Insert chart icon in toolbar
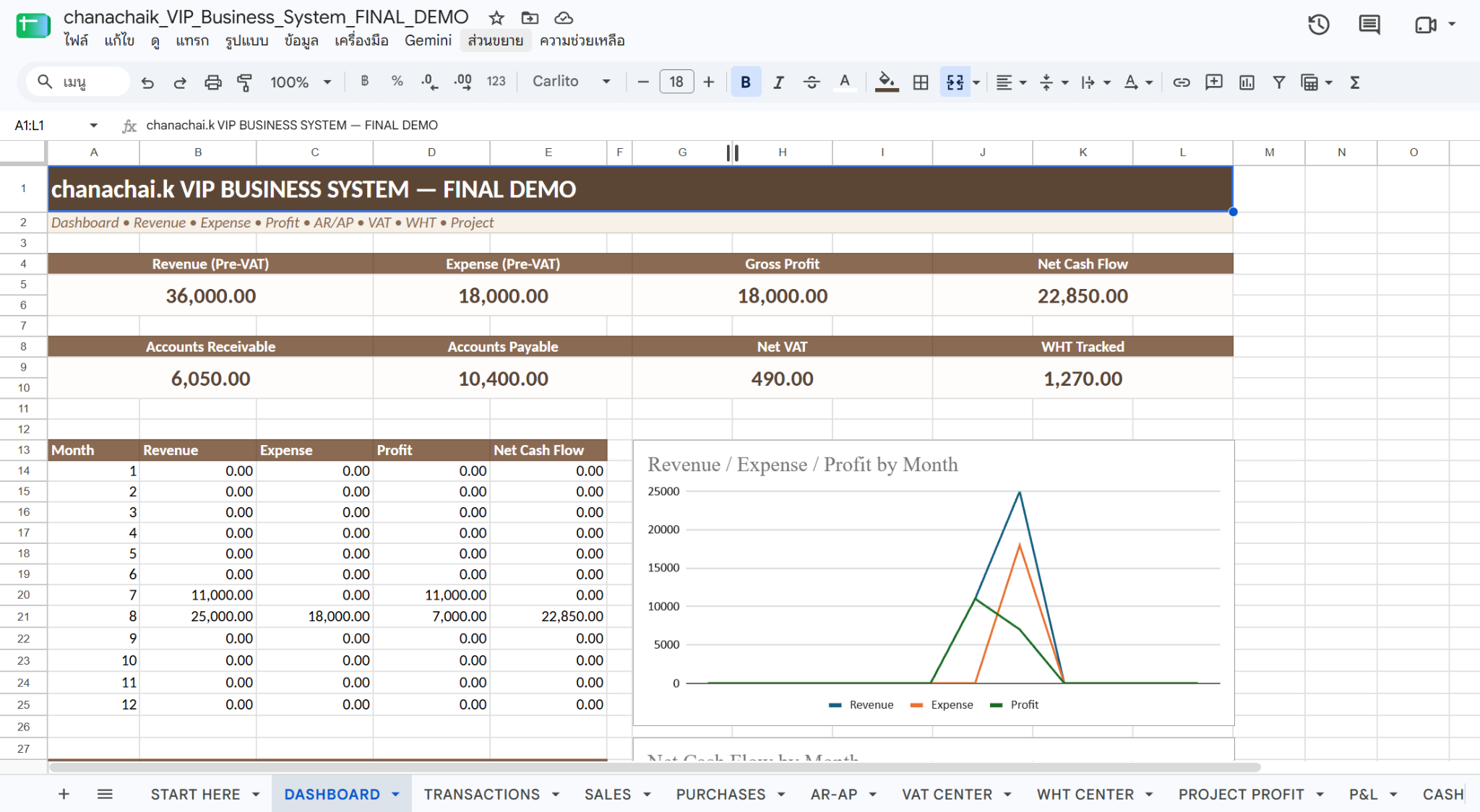Screen dimensions: 1480x812 (1247, 82)
